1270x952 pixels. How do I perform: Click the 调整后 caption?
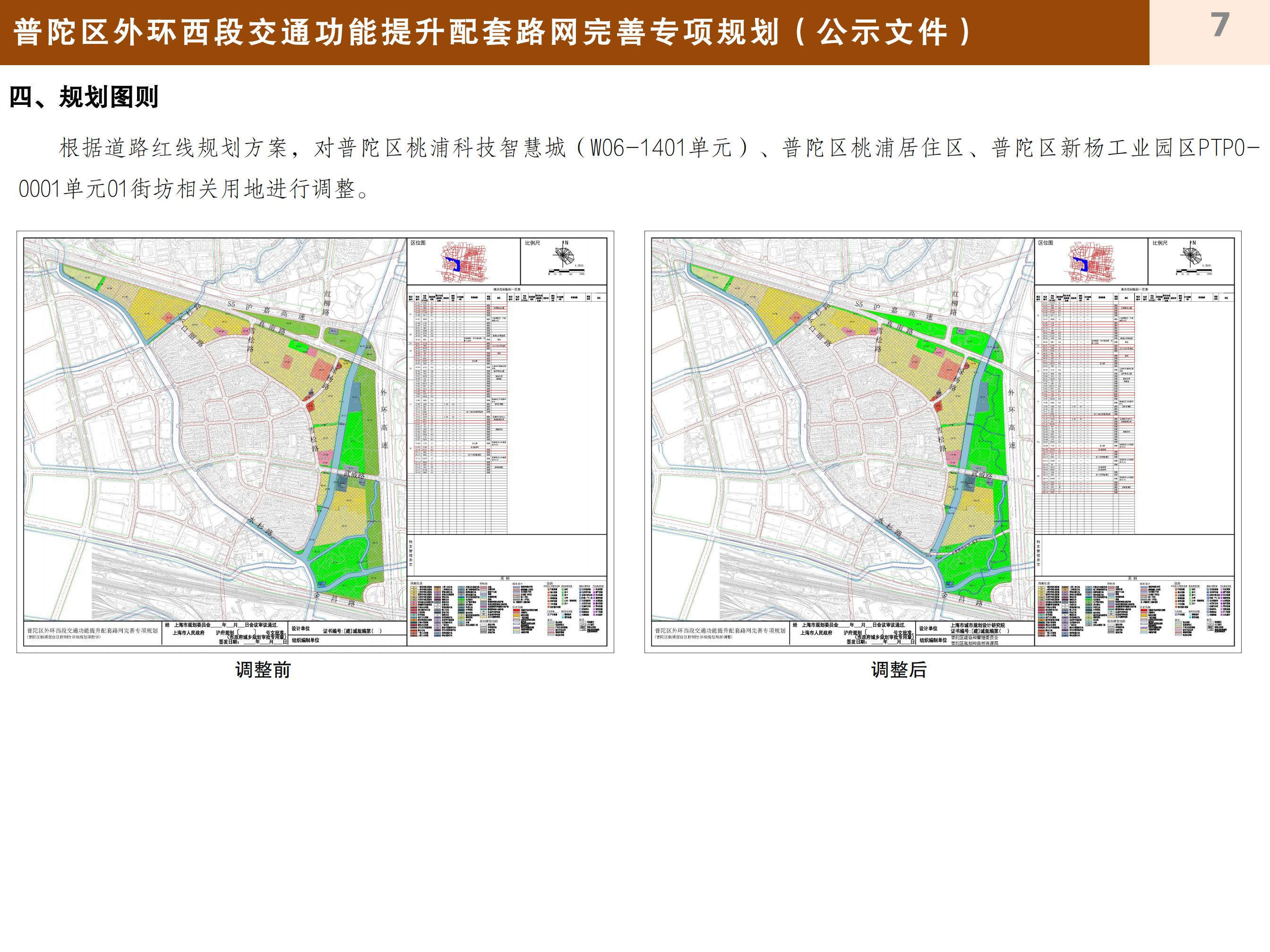tap(899, 670)
